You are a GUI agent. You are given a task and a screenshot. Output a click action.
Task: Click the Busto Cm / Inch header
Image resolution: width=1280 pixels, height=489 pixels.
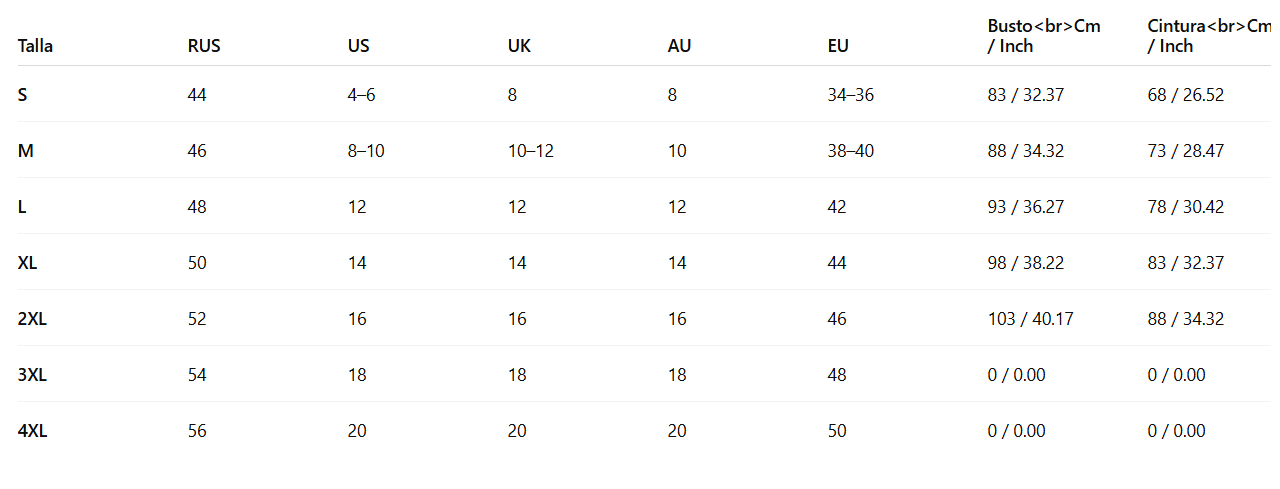coord(1044,36)
